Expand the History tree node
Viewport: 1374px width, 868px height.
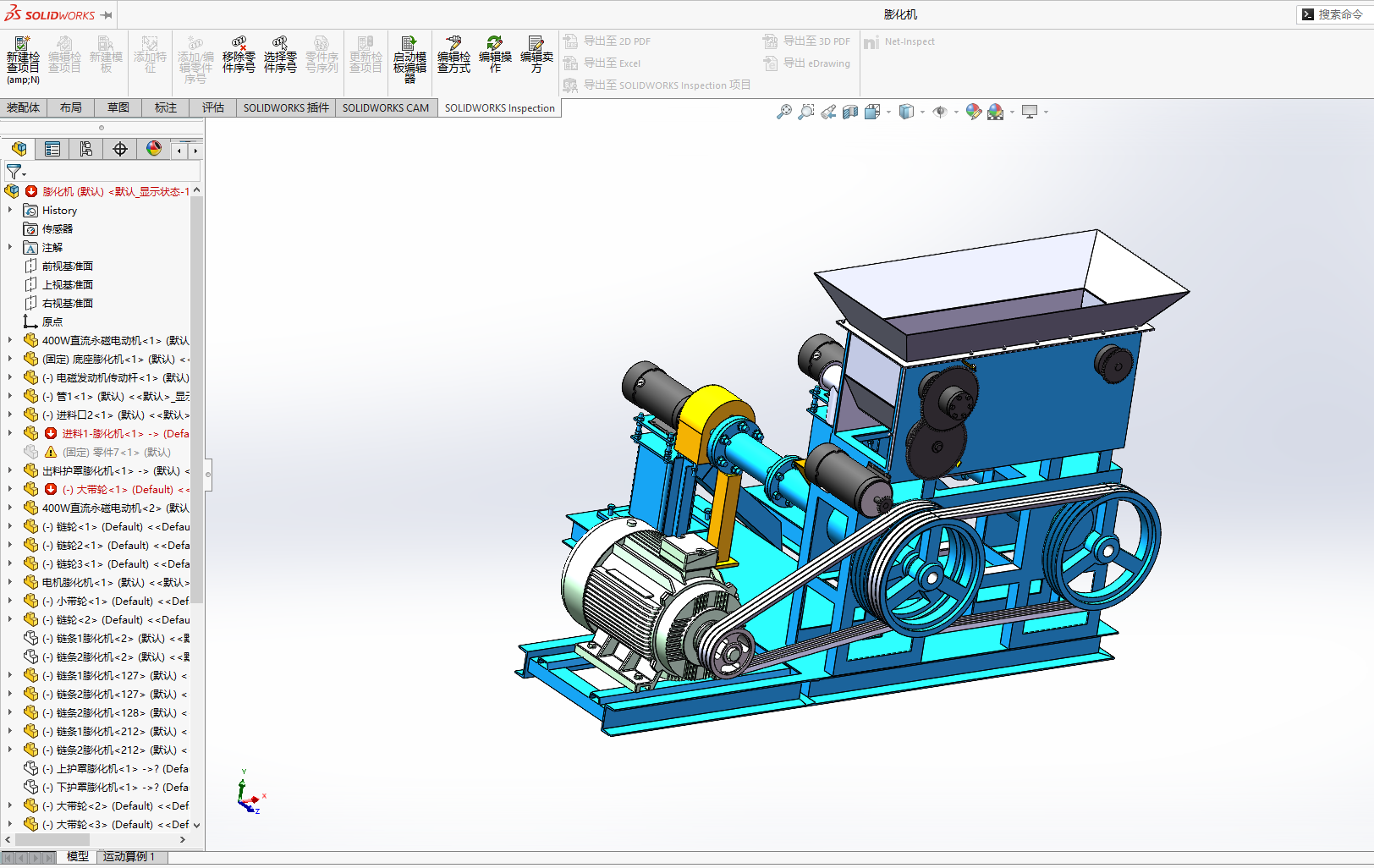pos(10,210)
